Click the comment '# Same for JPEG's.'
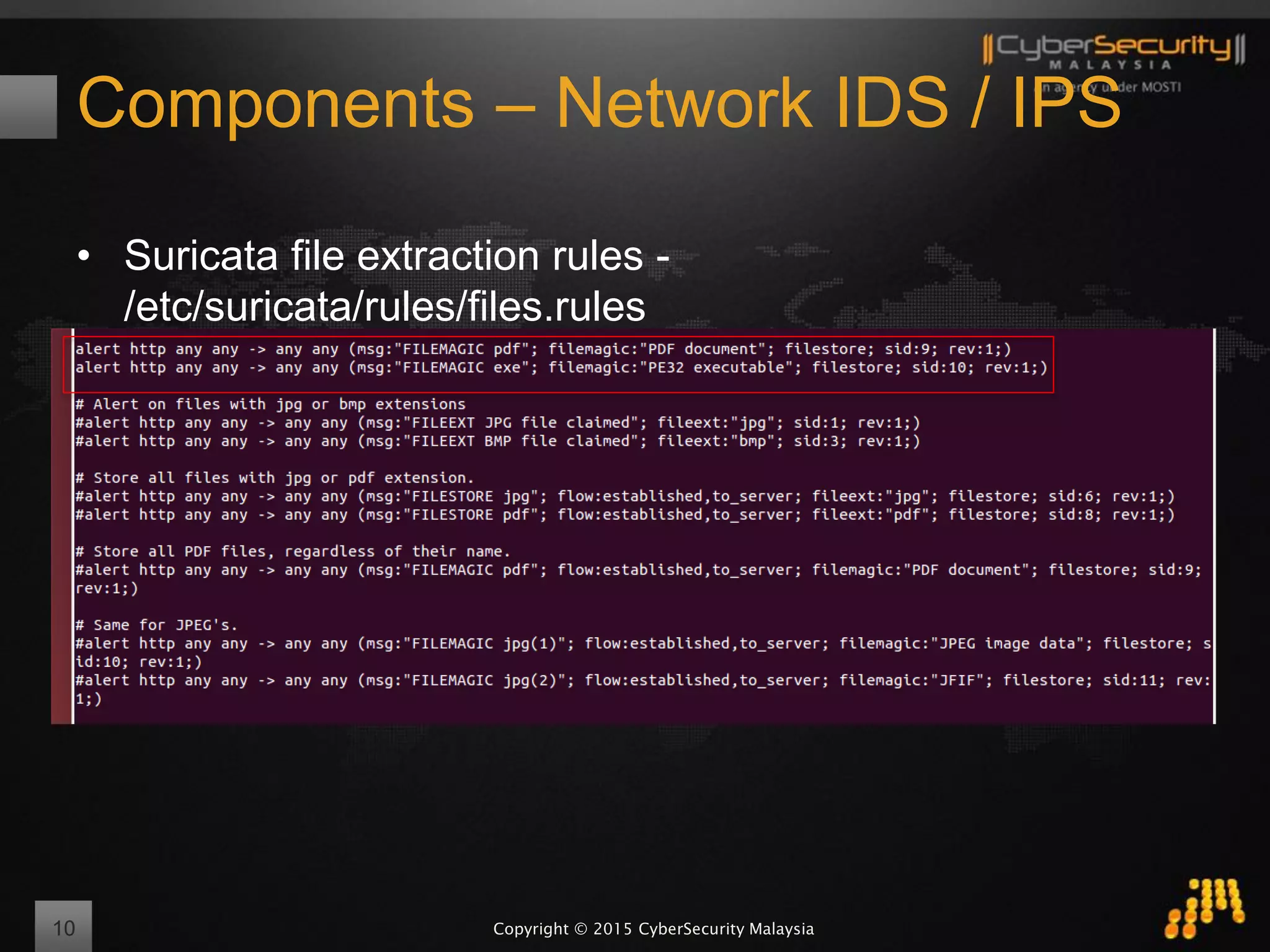Screen dimensions: 1270x952 156,625
